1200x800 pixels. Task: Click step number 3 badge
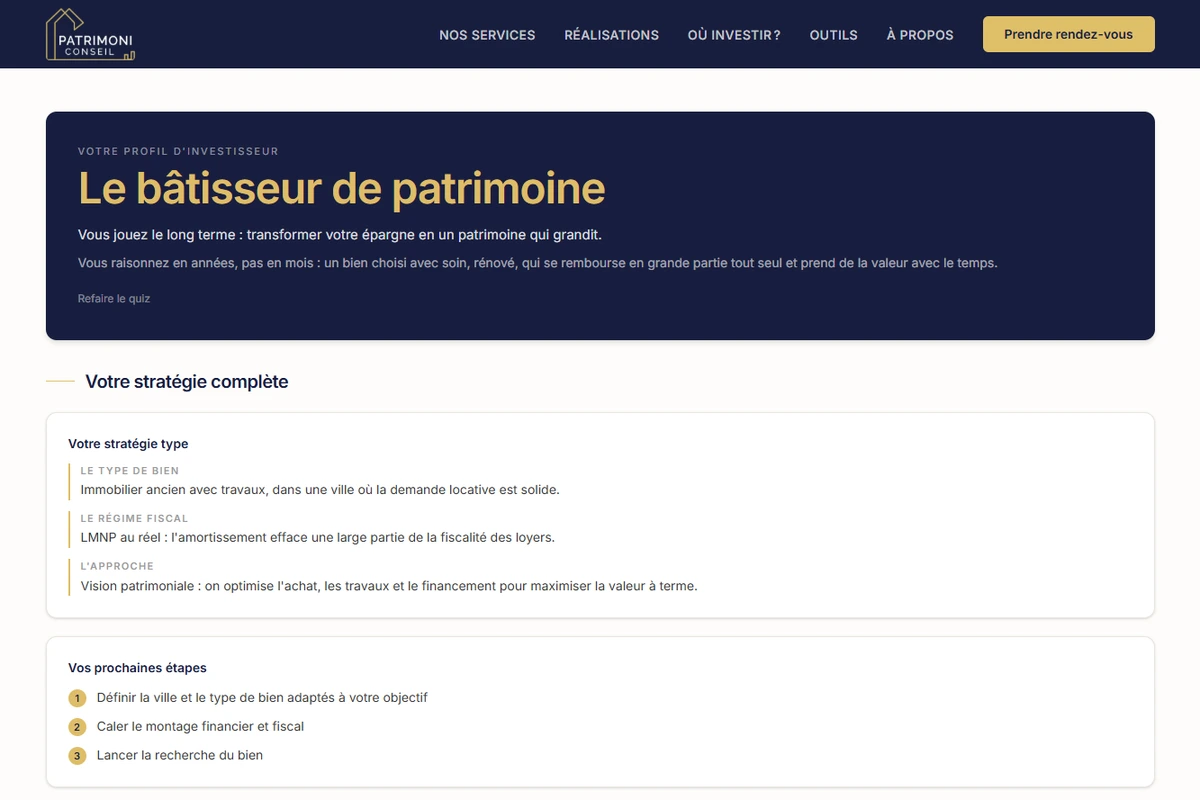(x=77, y=756)
